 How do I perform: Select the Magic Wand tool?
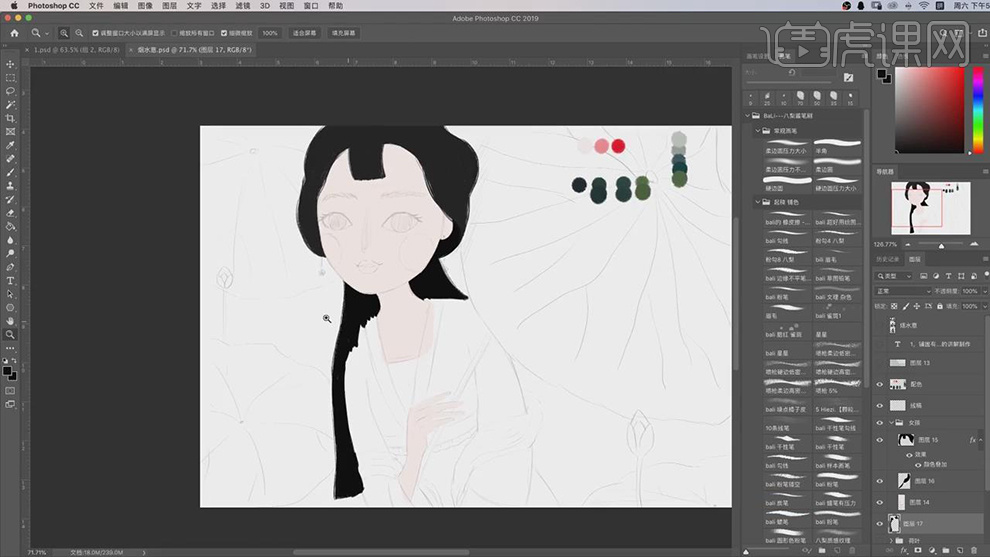10,105
